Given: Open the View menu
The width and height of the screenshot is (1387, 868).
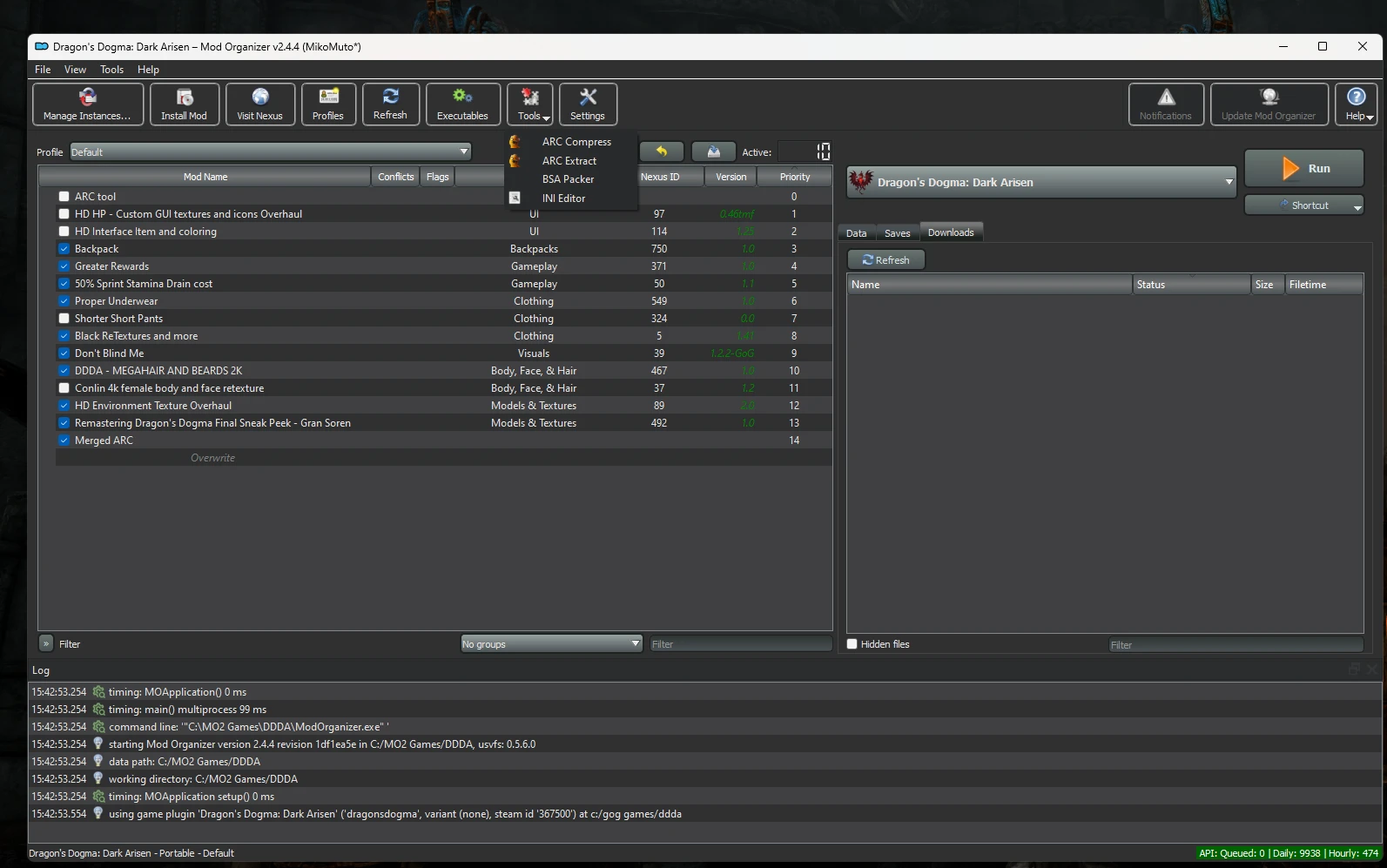Looking at the screenshot, I should pyautogui.click(x=75, y=70).
